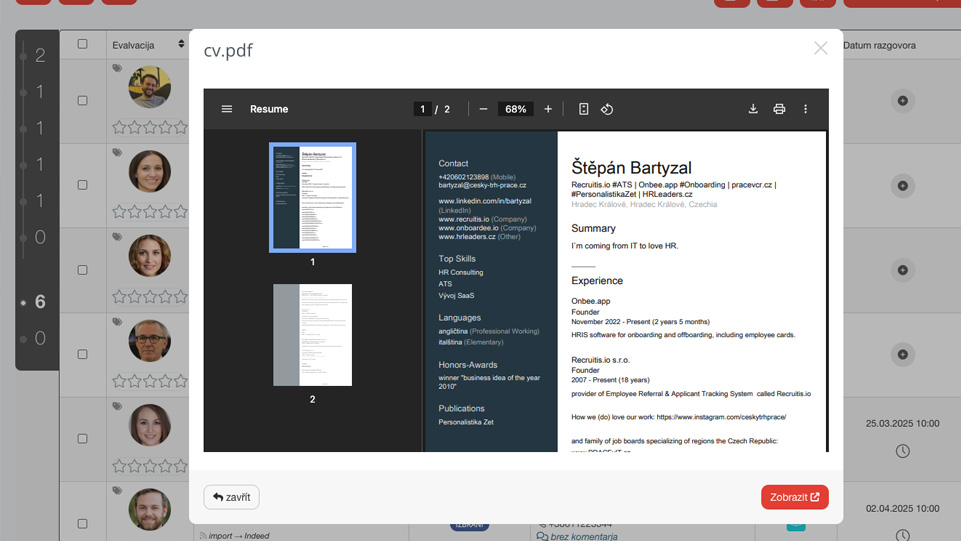Tick checkbox beside last bearded man

(82, 524)
